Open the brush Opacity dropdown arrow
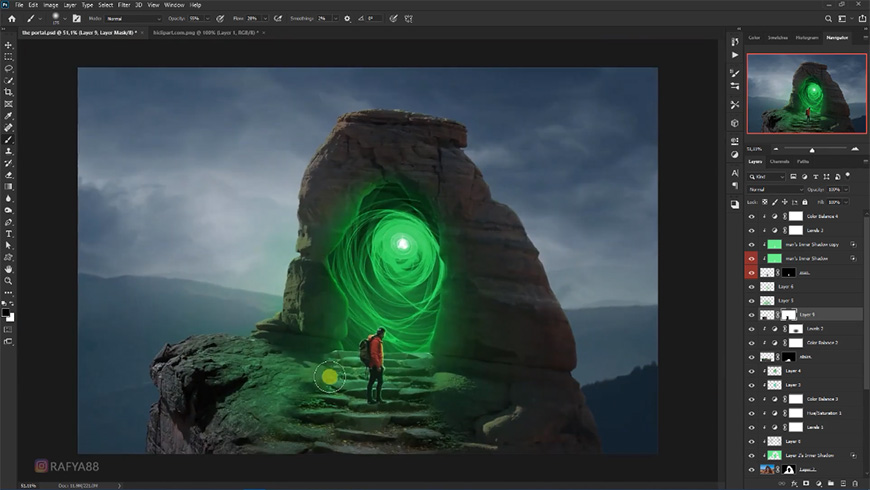 point(208,18)
